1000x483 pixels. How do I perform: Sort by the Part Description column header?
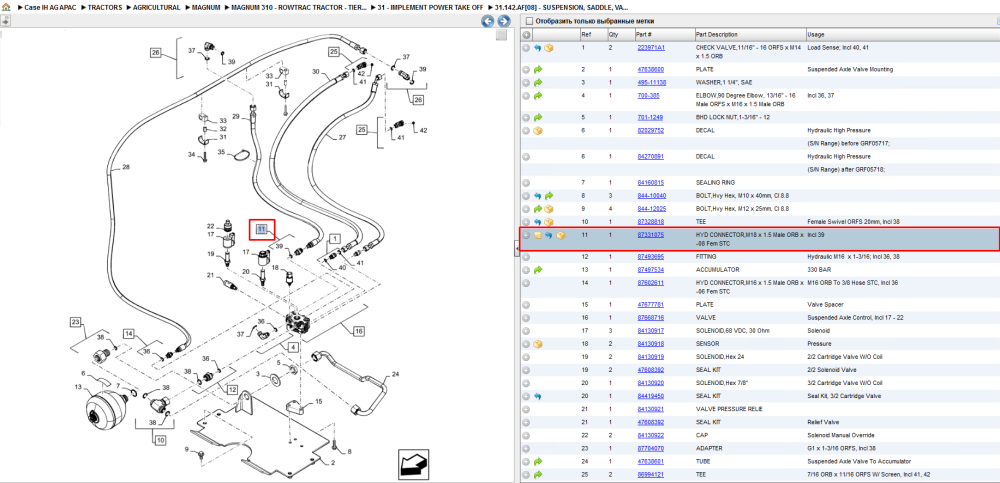click(717, 34)
